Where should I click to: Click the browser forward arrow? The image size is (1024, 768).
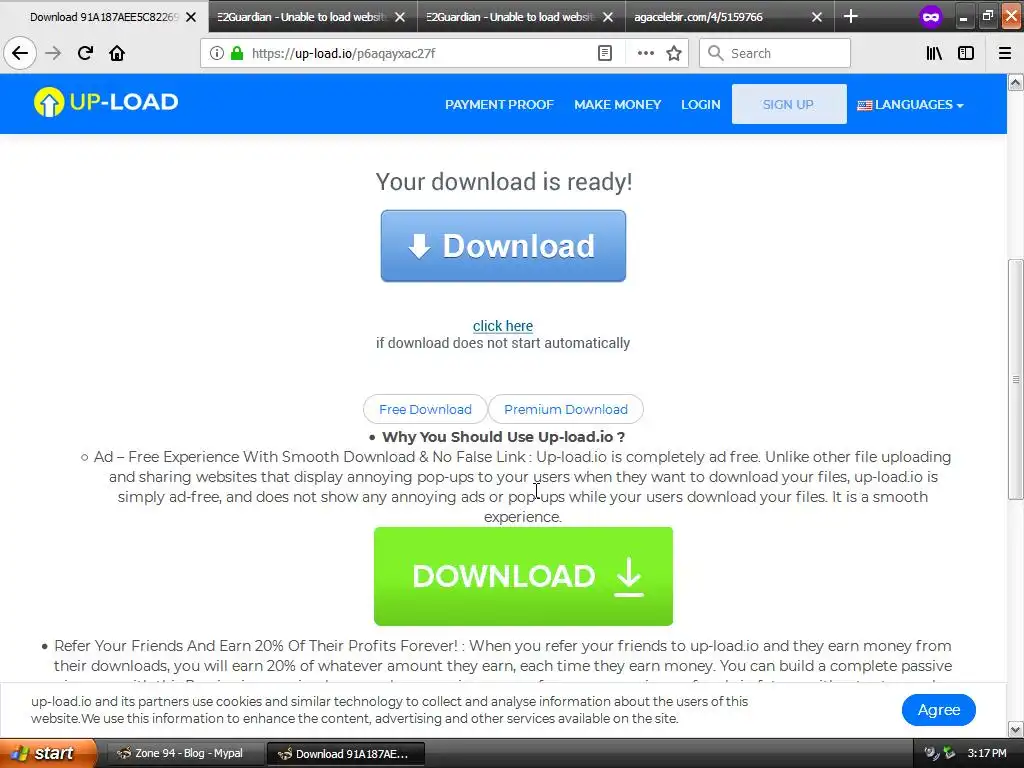pyautogui.click(x=53, y=53)
